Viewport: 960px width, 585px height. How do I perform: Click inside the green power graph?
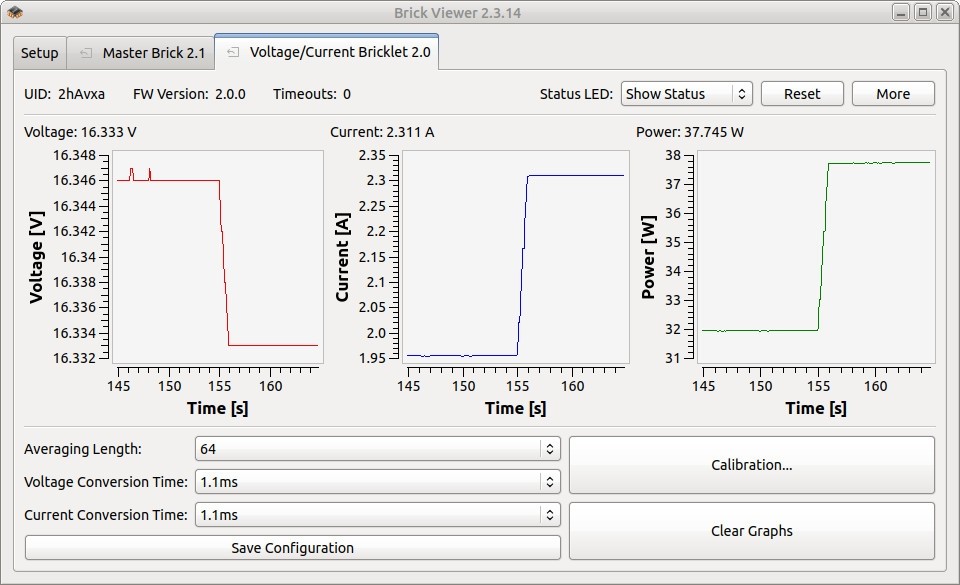point(816,257)
